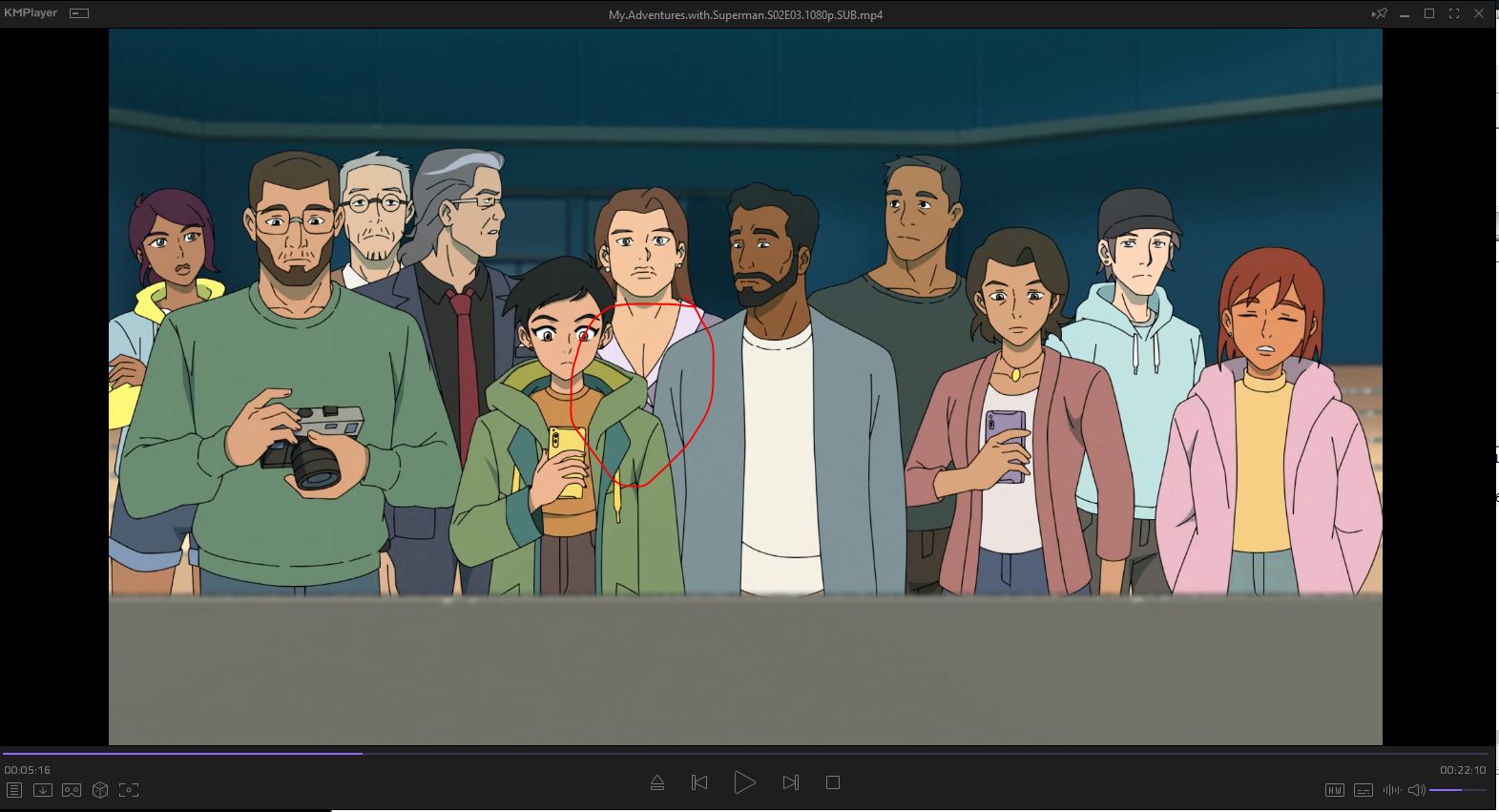Toggle HW hardware acceleration
Image resolution: width=1499 pixels, height=812 pixels.
pos(1335,790)
